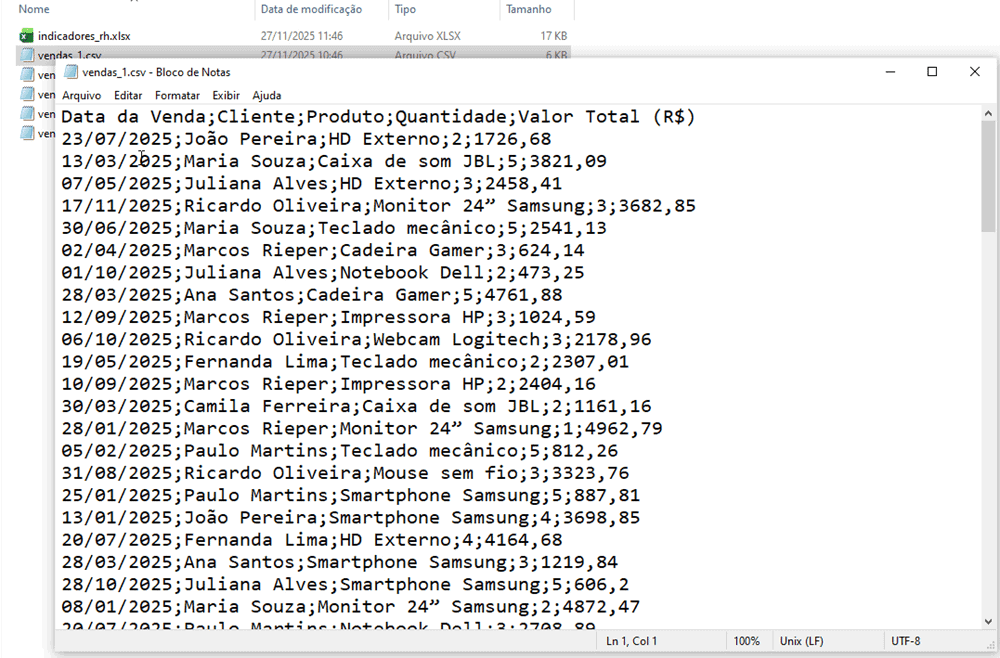1000x658 pixels.
Task: Click the indicadores_rh.xlsx file name
Action: 84,36
